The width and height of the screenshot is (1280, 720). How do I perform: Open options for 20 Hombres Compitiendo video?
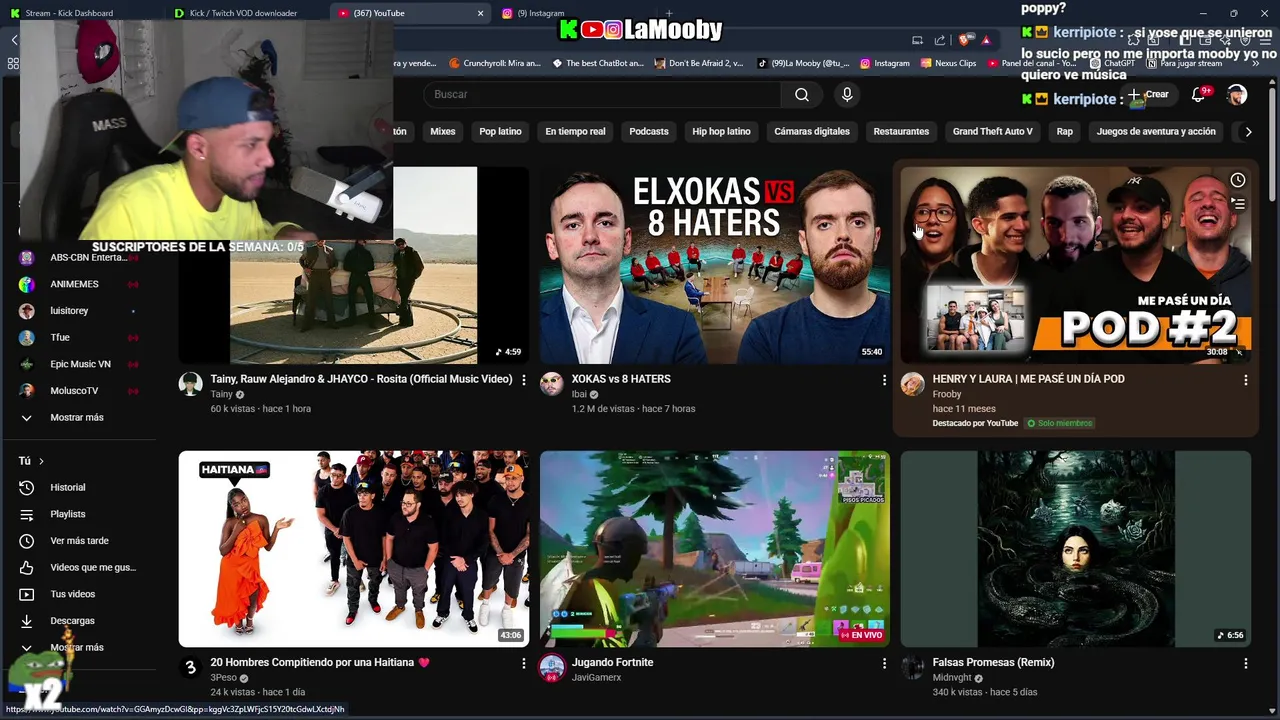pyautogui.click(x=523, y=663)
